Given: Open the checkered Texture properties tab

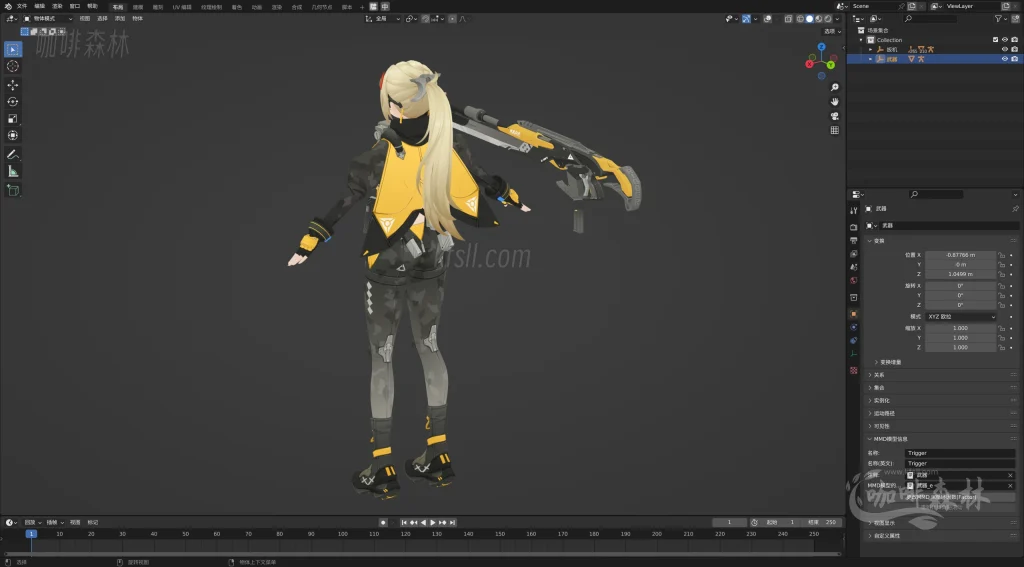Looking at the screenshot, I should point(854,370).
